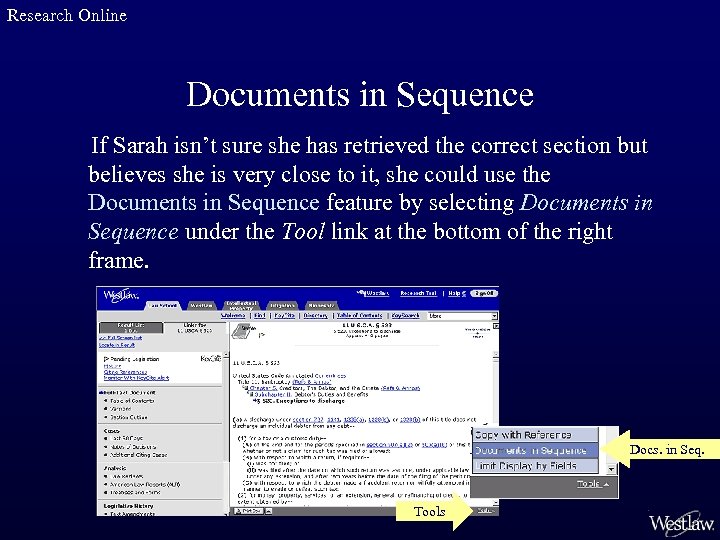Open the book icon beside the document title
This screenshot has height=540, width=720.
pos(243,331)
